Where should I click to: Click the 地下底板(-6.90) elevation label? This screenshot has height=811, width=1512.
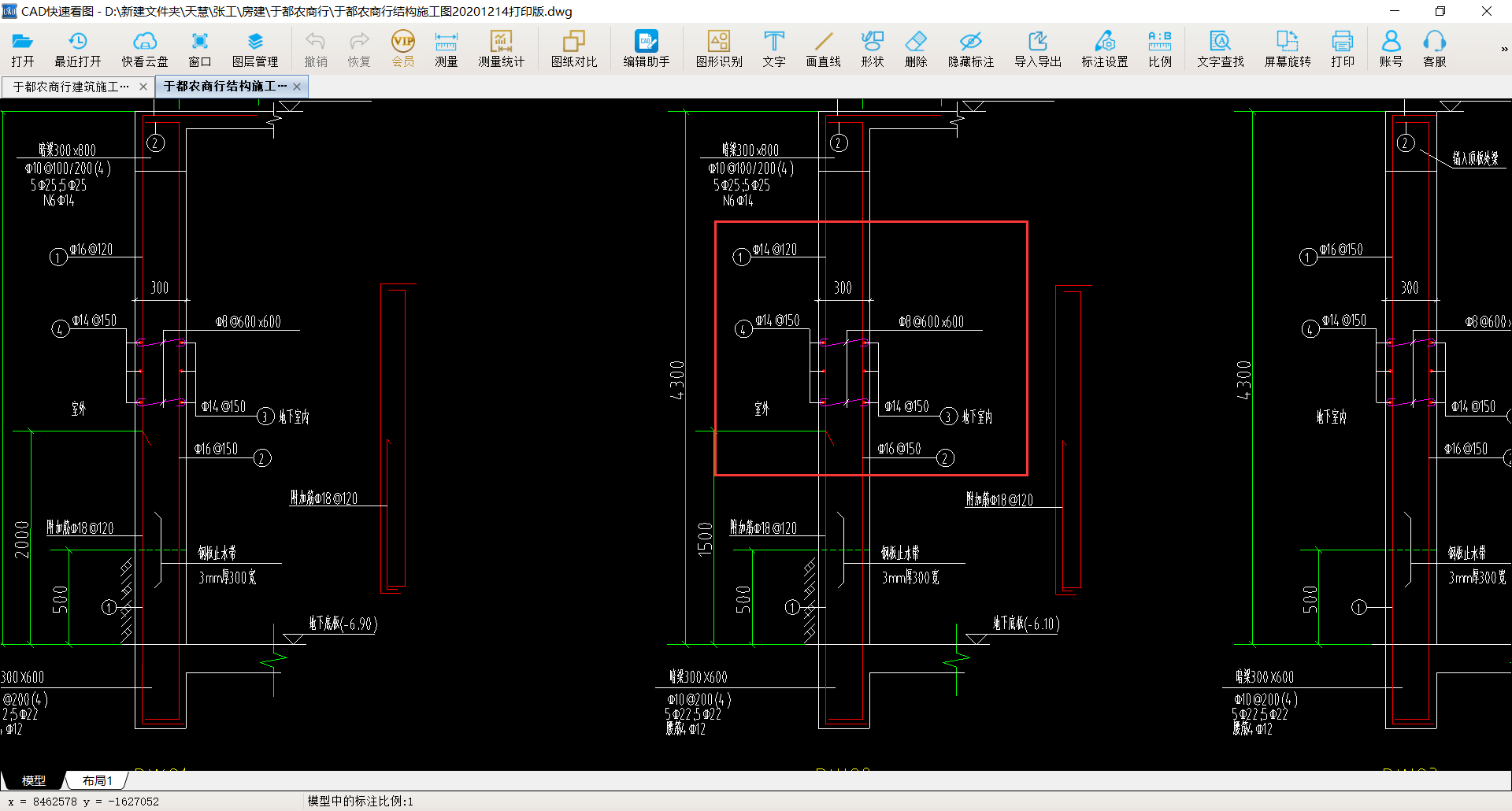(343, 624)
